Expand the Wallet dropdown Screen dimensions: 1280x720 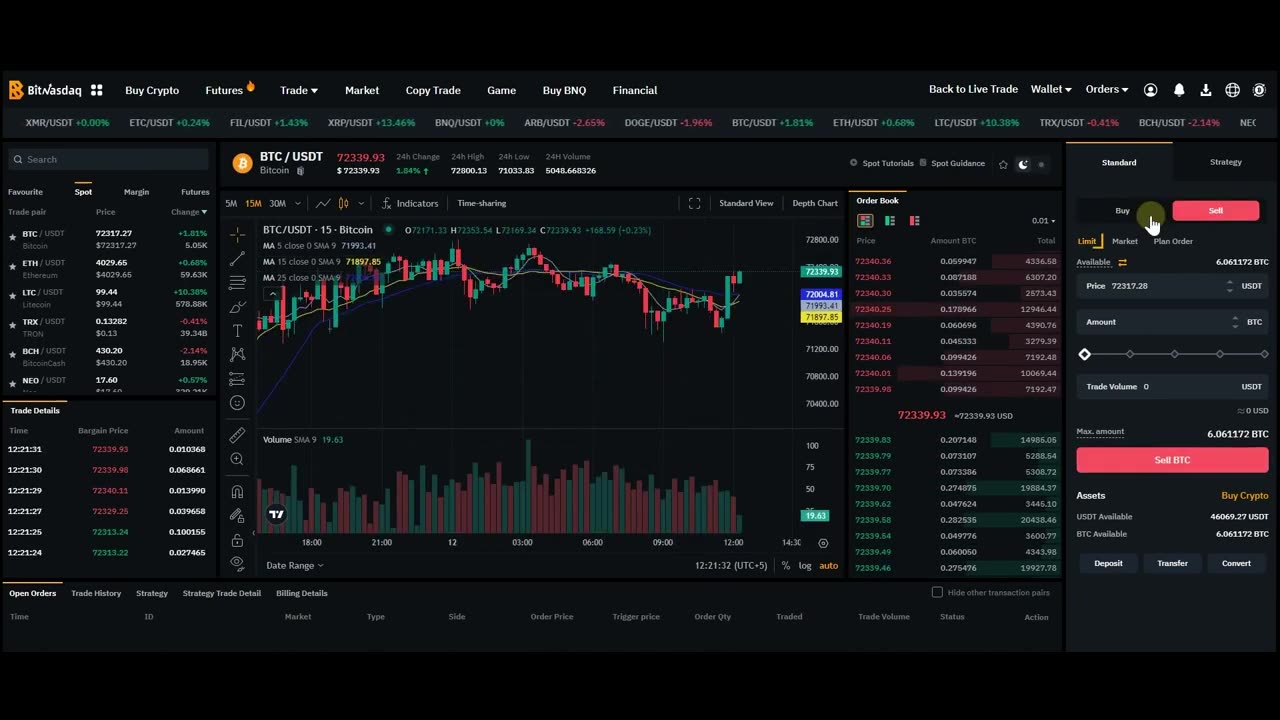(x=1051, y=89)
